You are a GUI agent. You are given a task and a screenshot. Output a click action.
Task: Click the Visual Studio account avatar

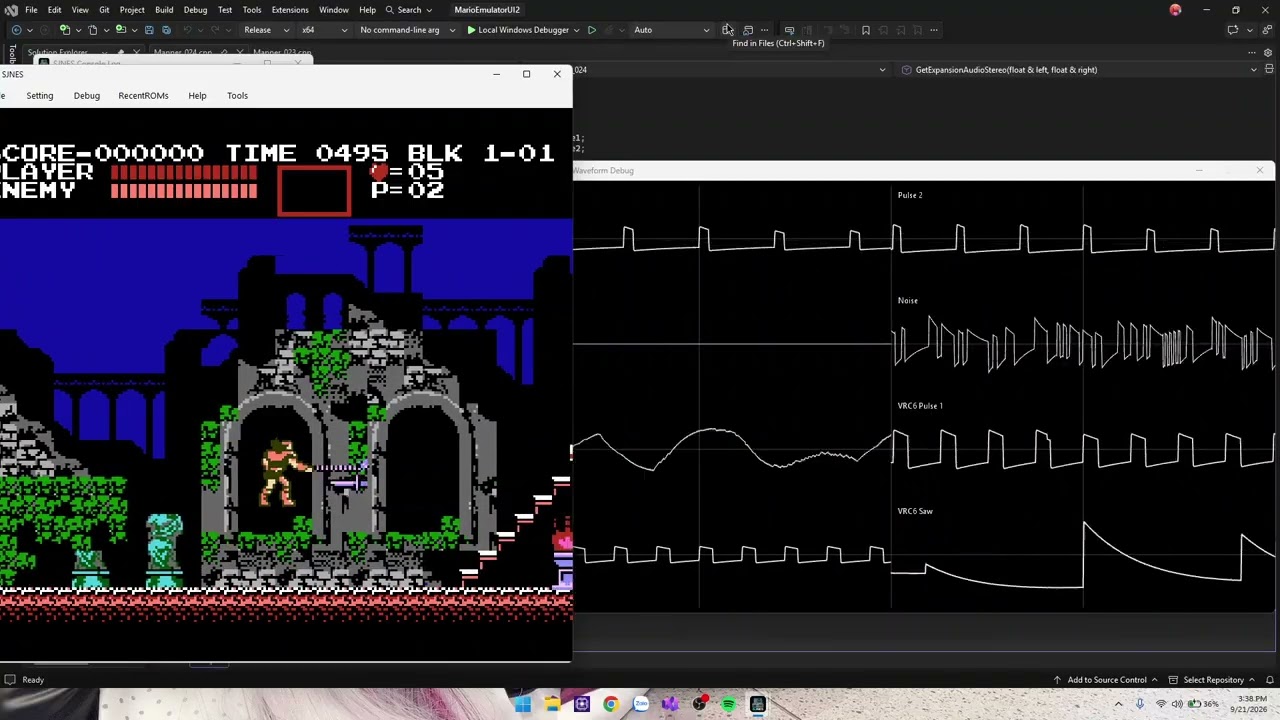coord(1175,10)
